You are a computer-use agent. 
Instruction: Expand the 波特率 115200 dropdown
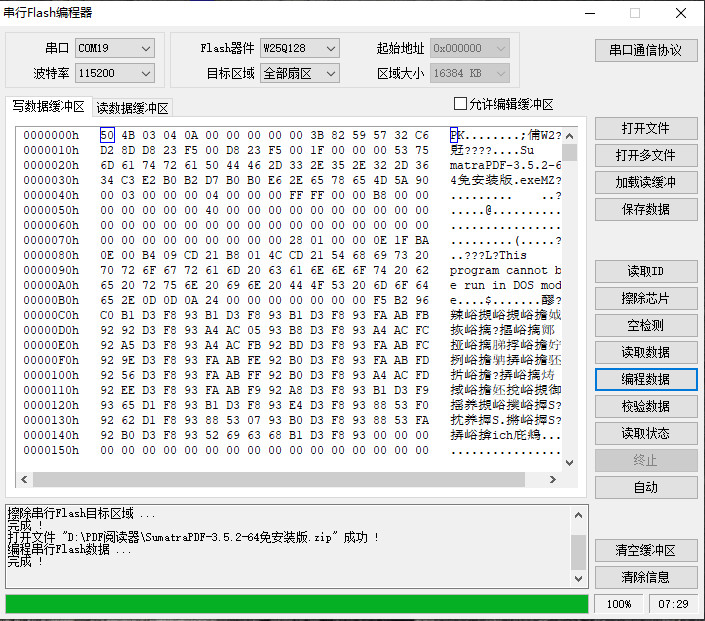tap(115, 73)
